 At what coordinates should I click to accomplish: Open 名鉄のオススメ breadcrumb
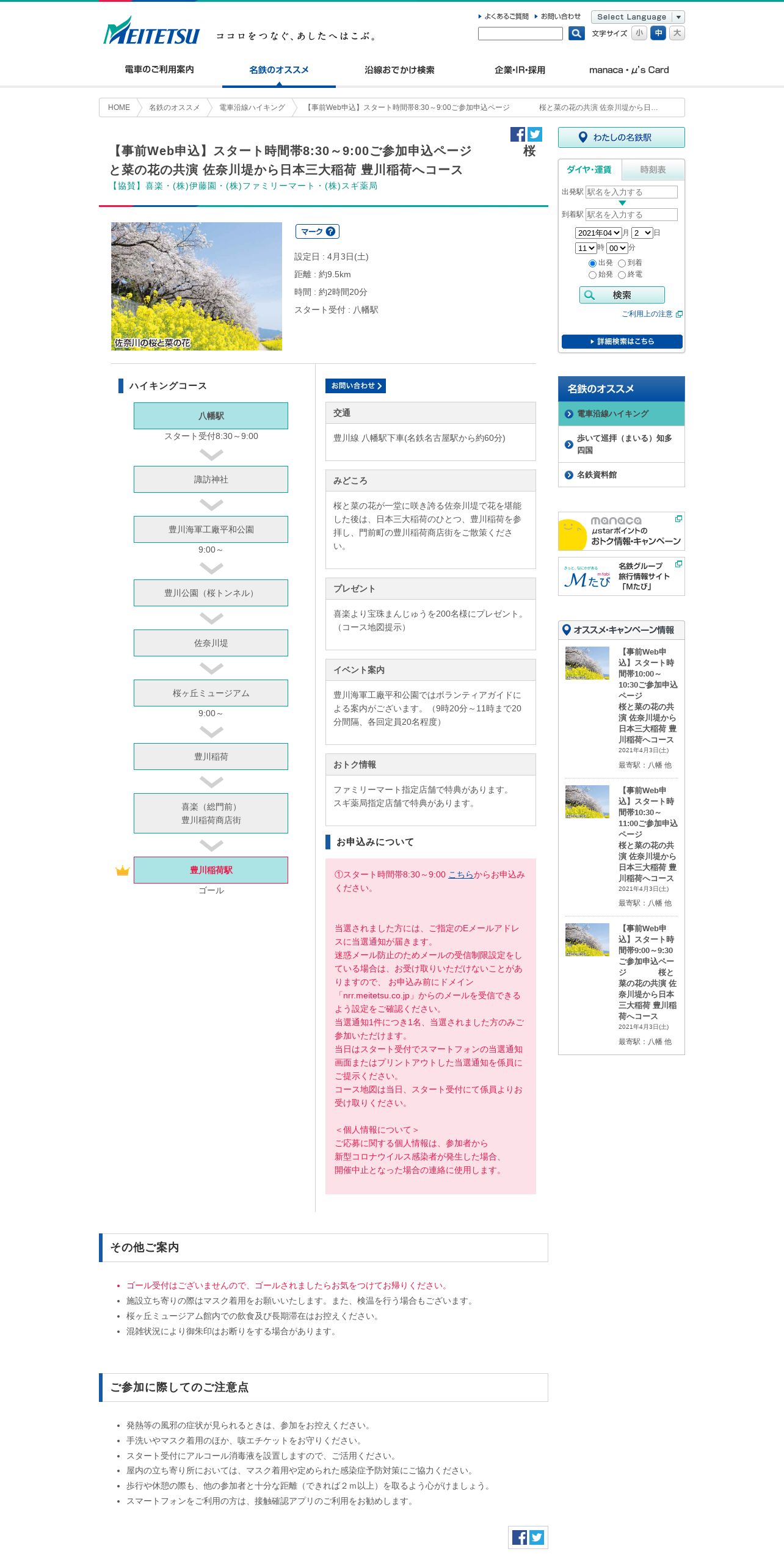click(174, 107)
